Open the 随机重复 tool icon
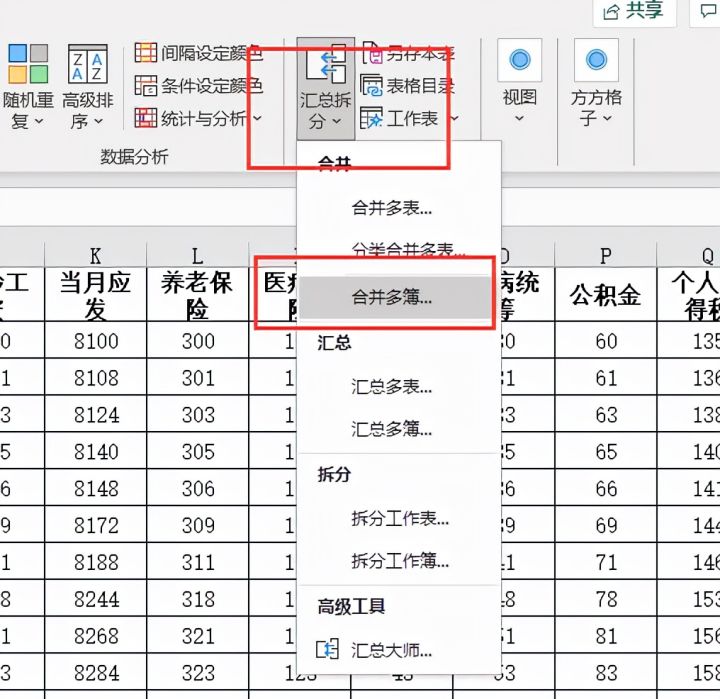The image size is (720, 699). pyautogui.click(x=28, y=64)
